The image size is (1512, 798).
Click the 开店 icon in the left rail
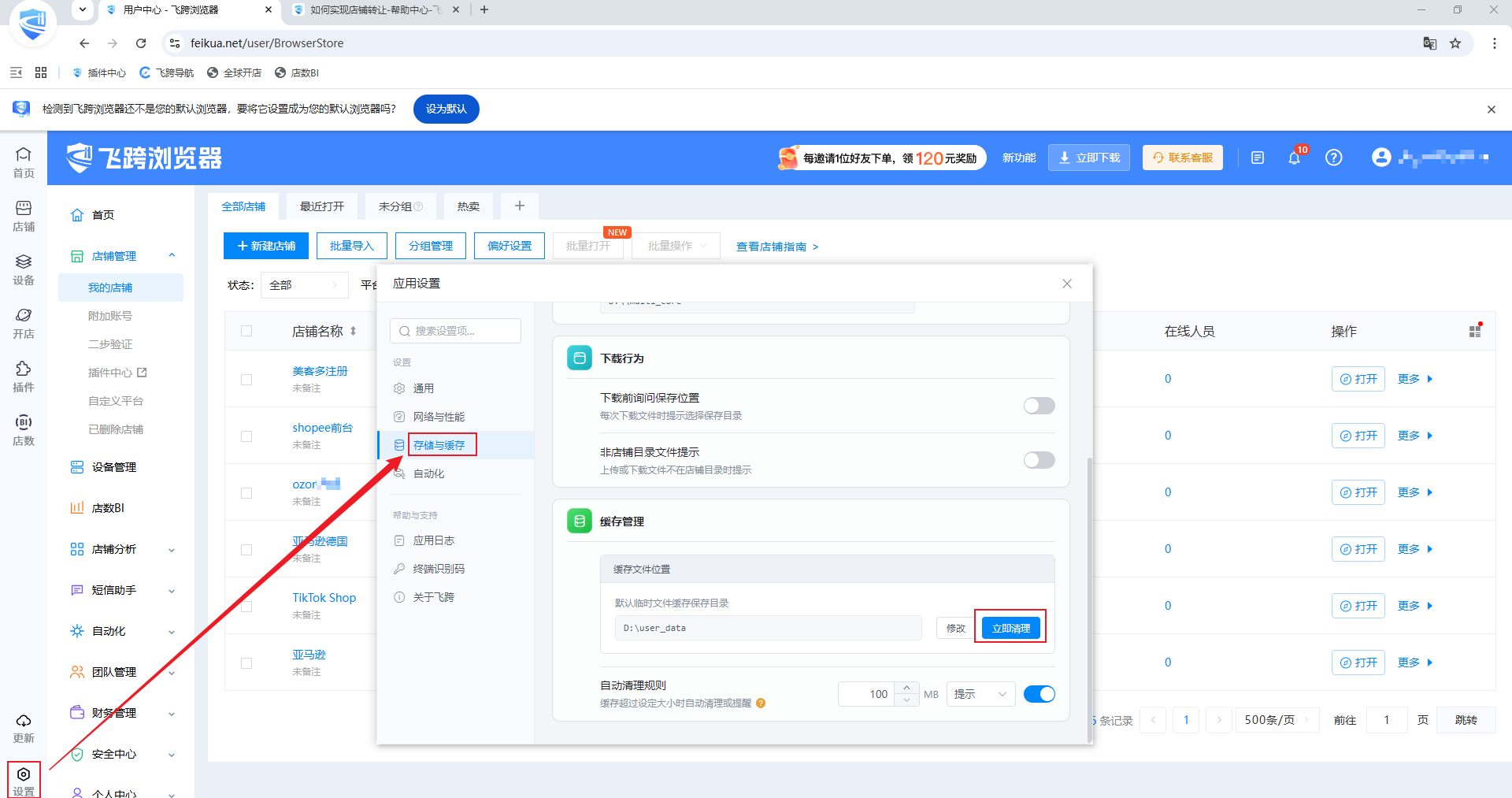pos(24,323)
